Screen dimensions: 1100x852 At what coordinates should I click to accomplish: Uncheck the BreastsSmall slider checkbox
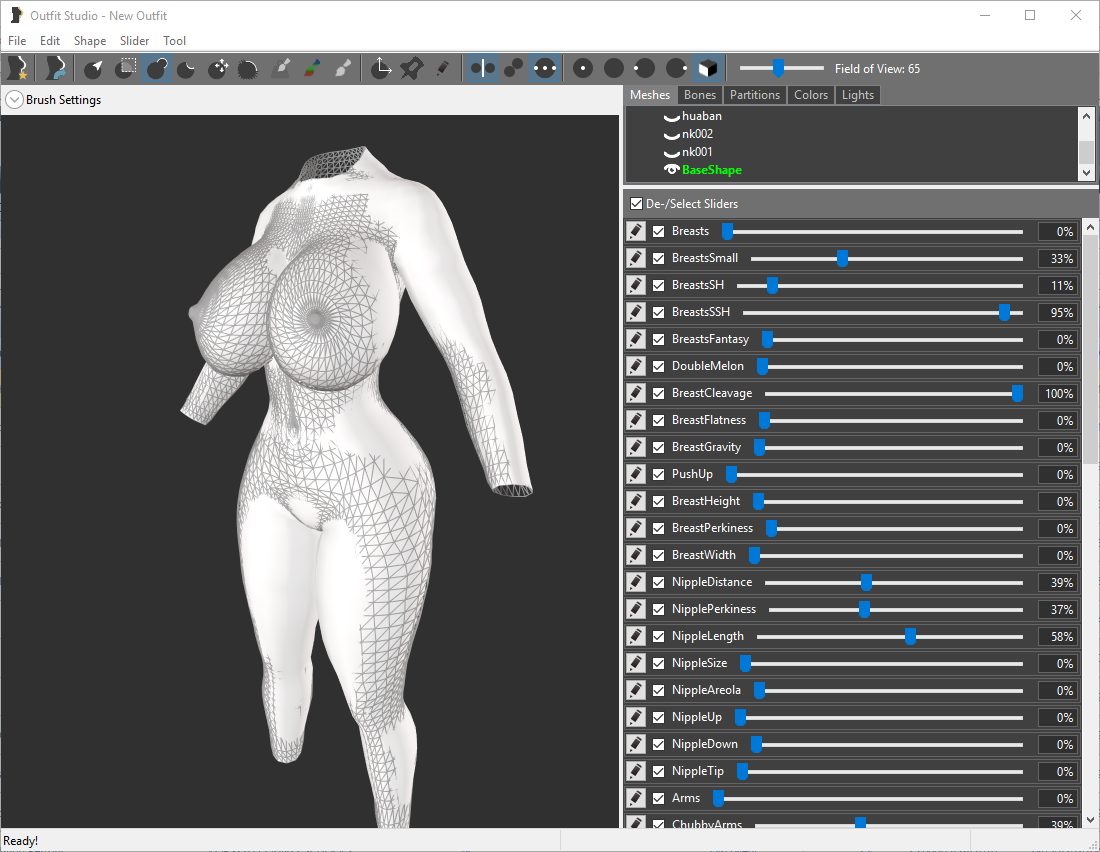658,258
